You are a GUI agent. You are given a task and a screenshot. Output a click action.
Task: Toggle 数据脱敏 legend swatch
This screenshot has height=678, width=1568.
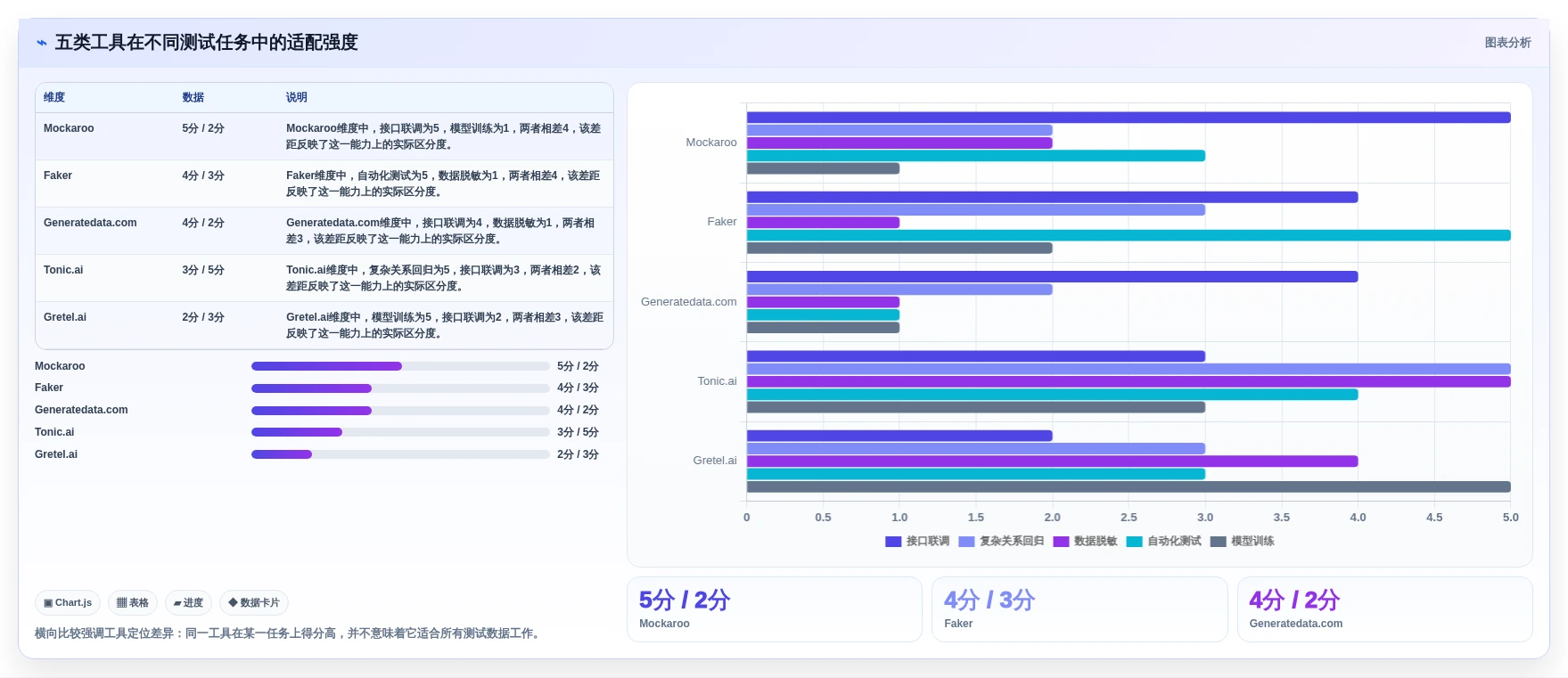coord(1061,542)
